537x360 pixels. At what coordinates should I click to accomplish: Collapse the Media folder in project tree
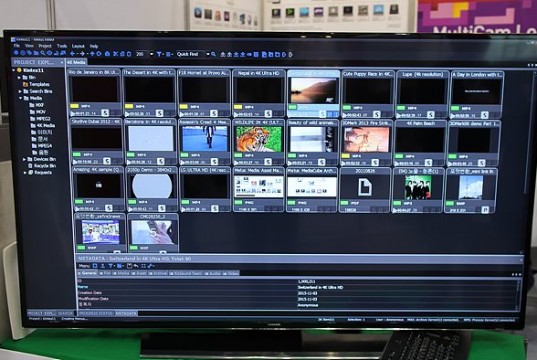[x=21, y=98]
